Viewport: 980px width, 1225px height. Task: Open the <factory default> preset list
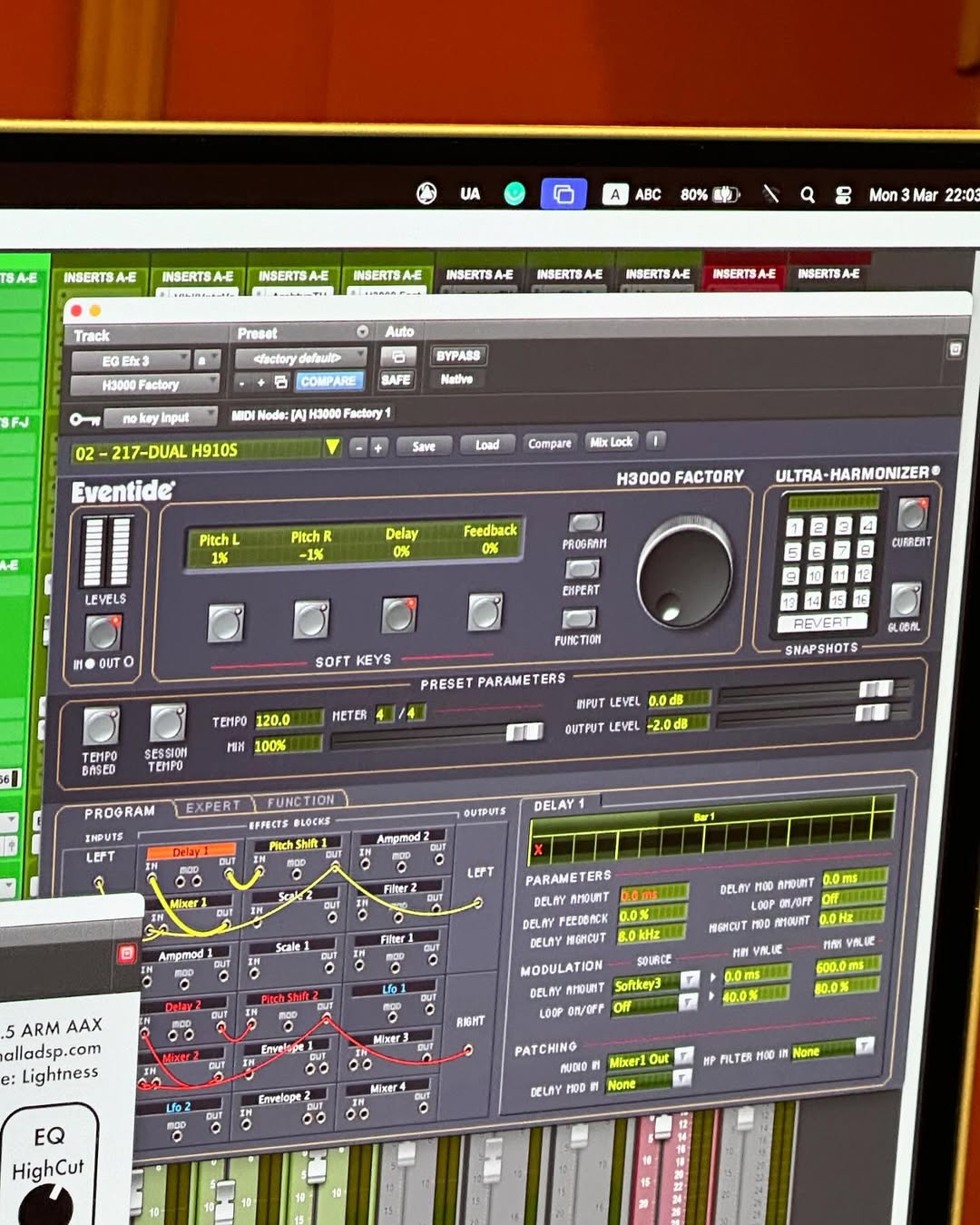click(300, 358)
